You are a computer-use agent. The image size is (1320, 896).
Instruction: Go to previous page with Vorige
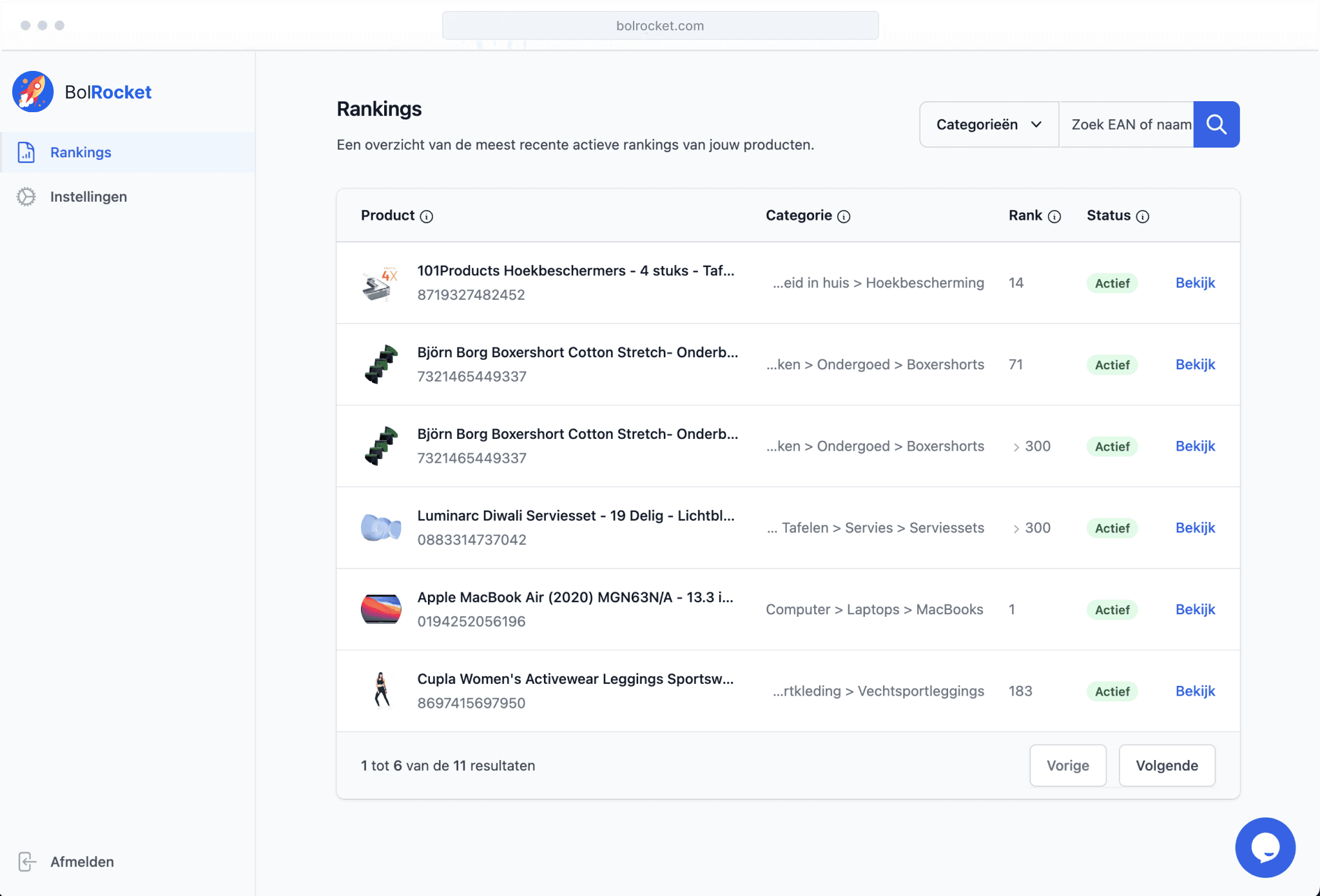(x=1068, y=766)
